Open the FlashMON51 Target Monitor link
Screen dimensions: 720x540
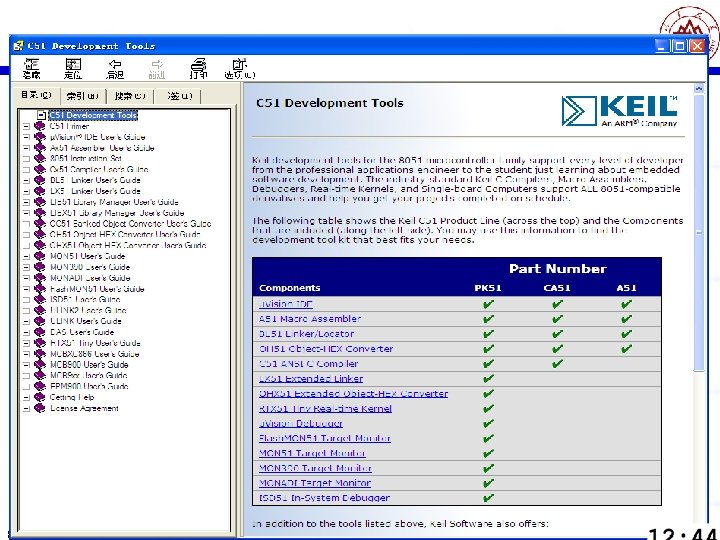(x=325, y=438)
